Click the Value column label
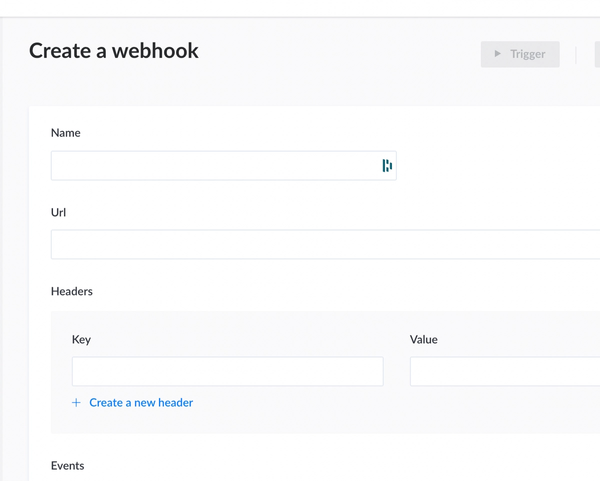 (x=424, y=339)
